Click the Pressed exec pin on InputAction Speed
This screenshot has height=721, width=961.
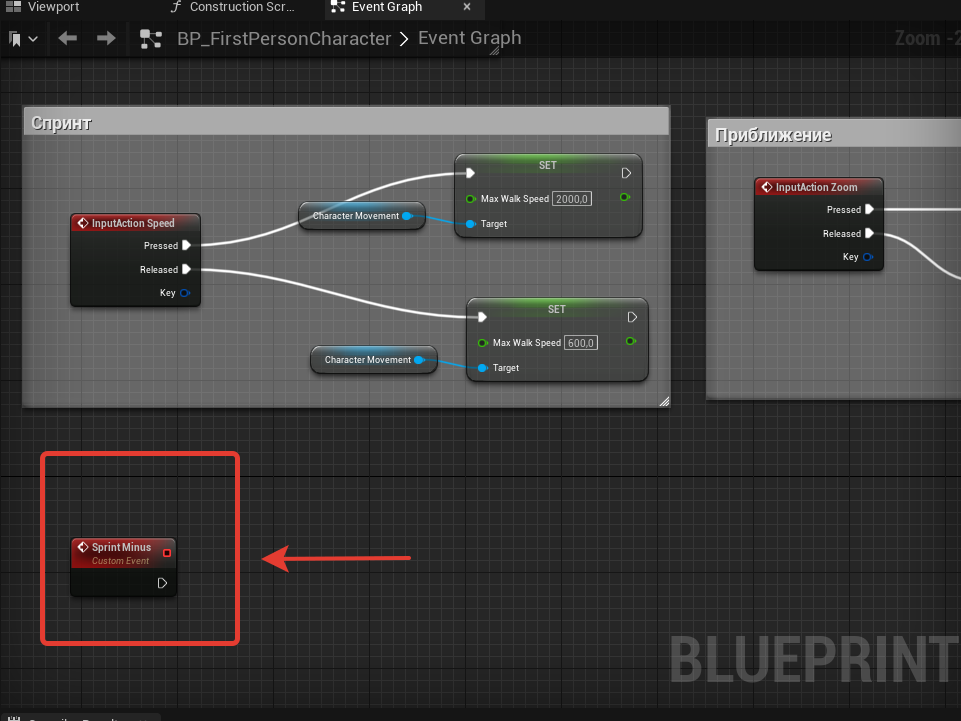pos(186,245)
